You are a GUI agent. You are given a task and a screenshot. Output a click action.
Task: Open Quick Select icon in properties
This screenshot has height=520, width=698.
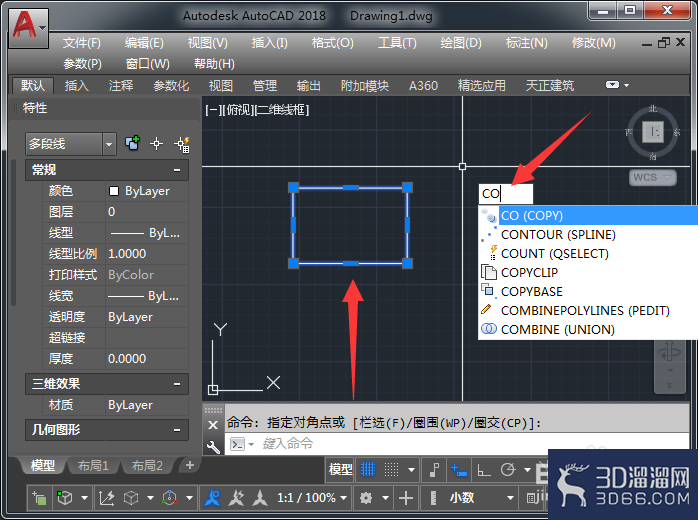coord(182,144)
